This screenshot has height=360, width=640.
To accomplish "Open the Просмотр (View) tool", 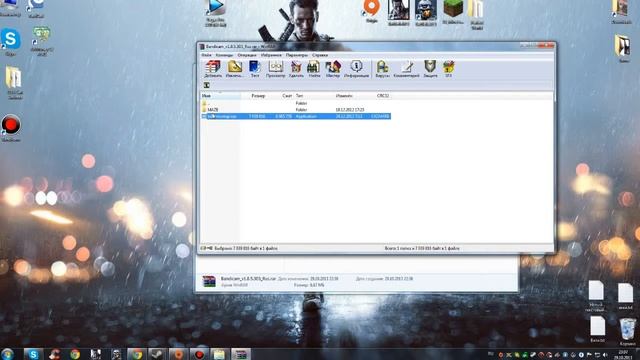I will coord(276,69).
